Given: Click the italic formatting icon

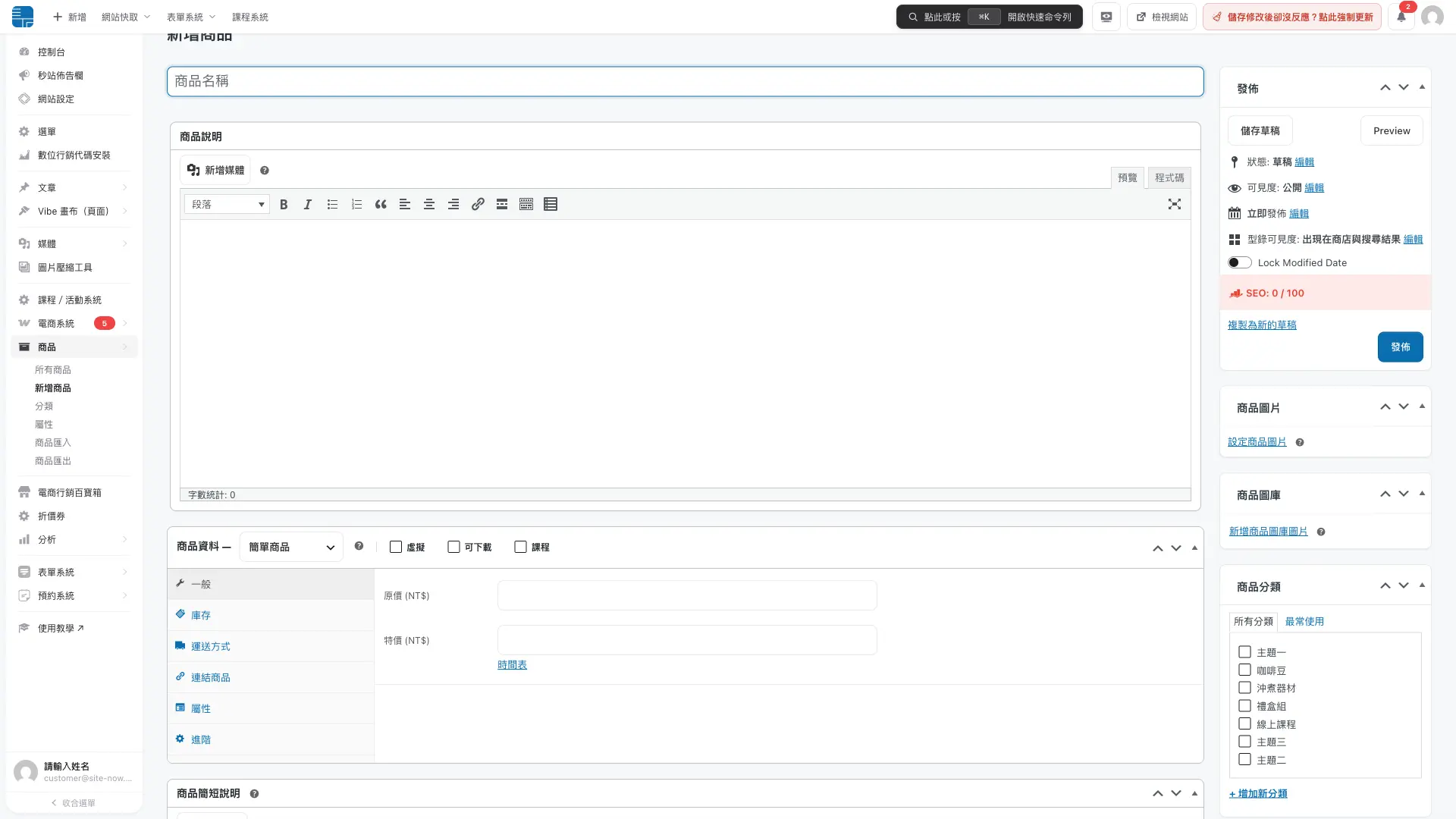Looking at the screenshot, I should coord(308,205).
